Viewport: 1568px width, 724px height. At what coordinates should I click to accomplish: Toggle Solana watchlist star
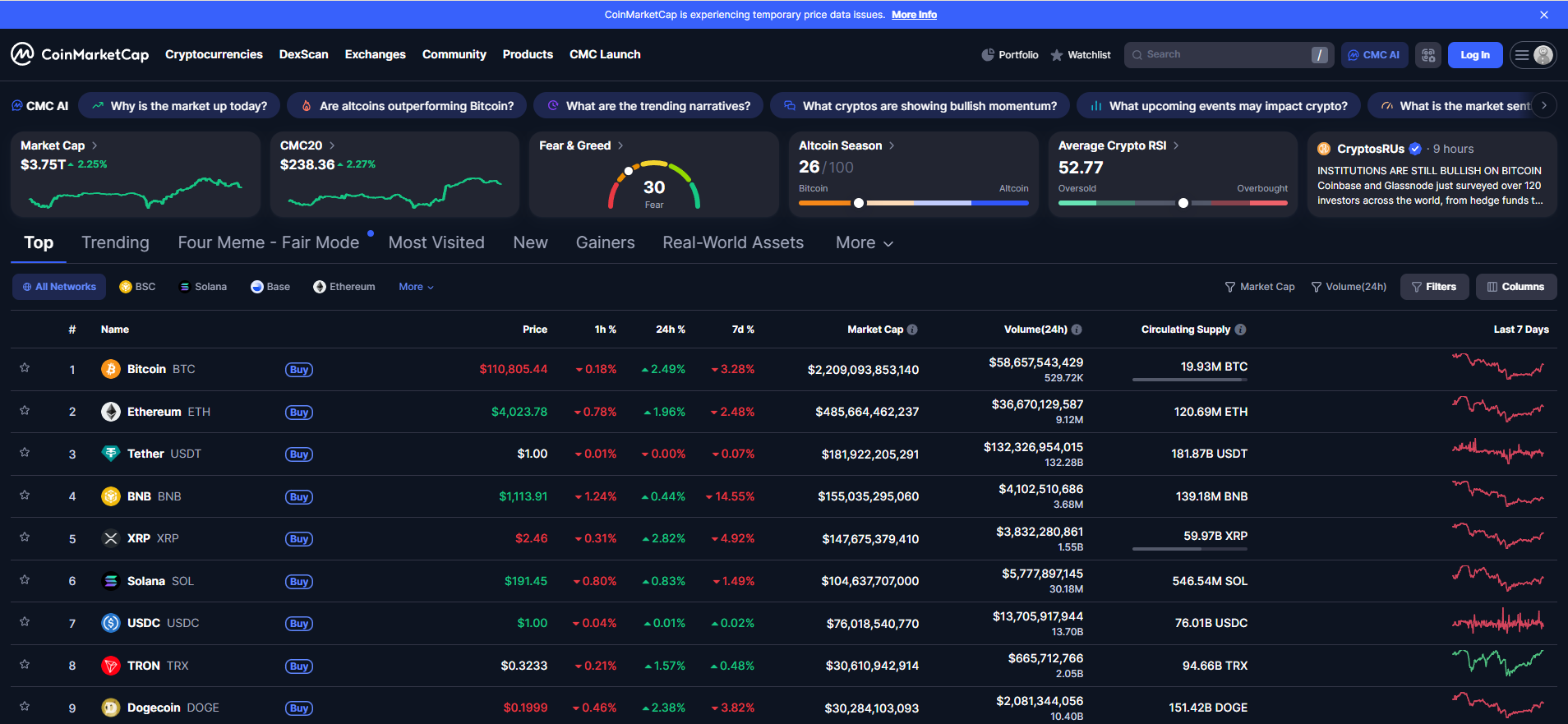click(25, 579)
